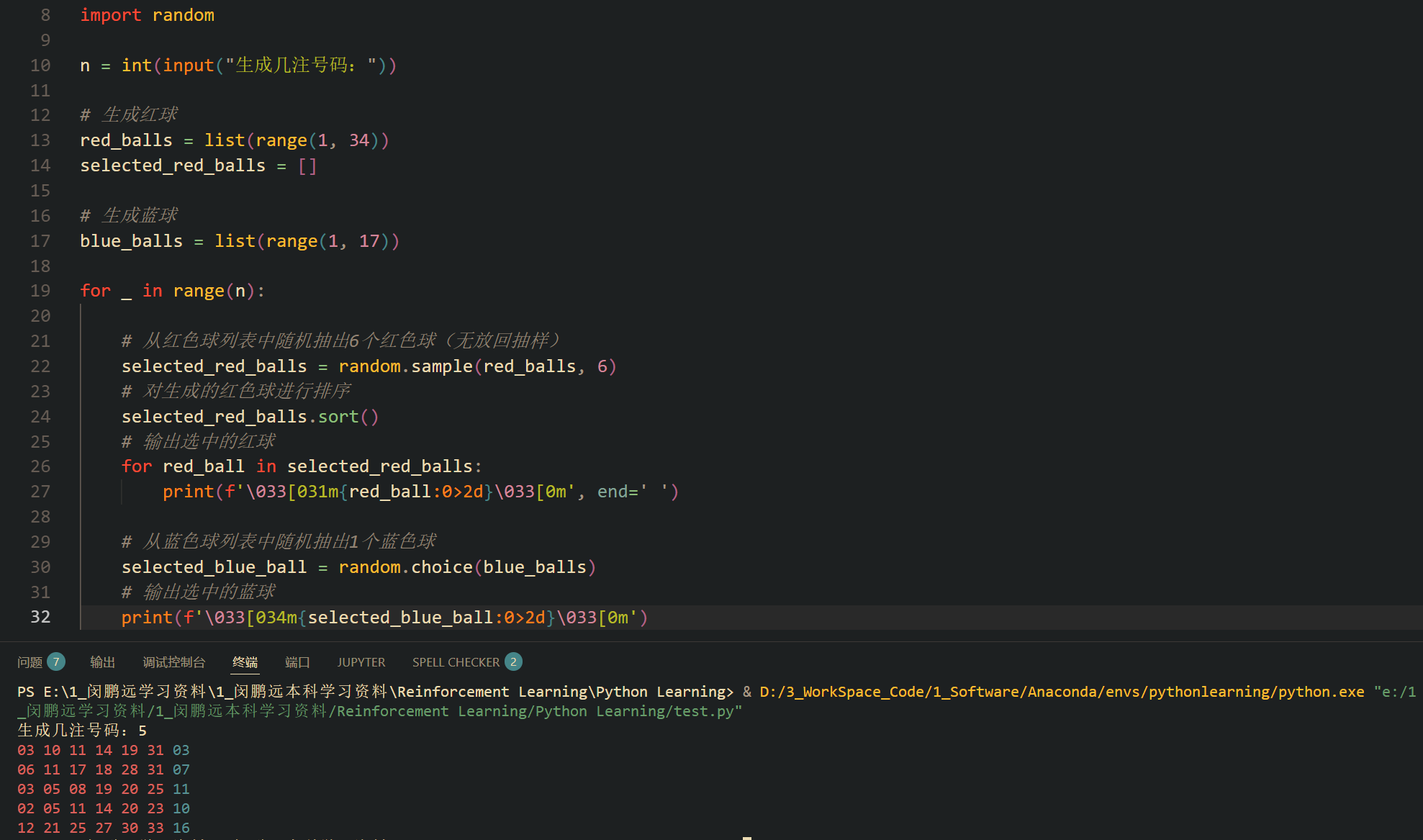The image size is (1423, 840).
Task: Open the 问题 problems tab
Action: pyautogui.click(x=30, y=662)
